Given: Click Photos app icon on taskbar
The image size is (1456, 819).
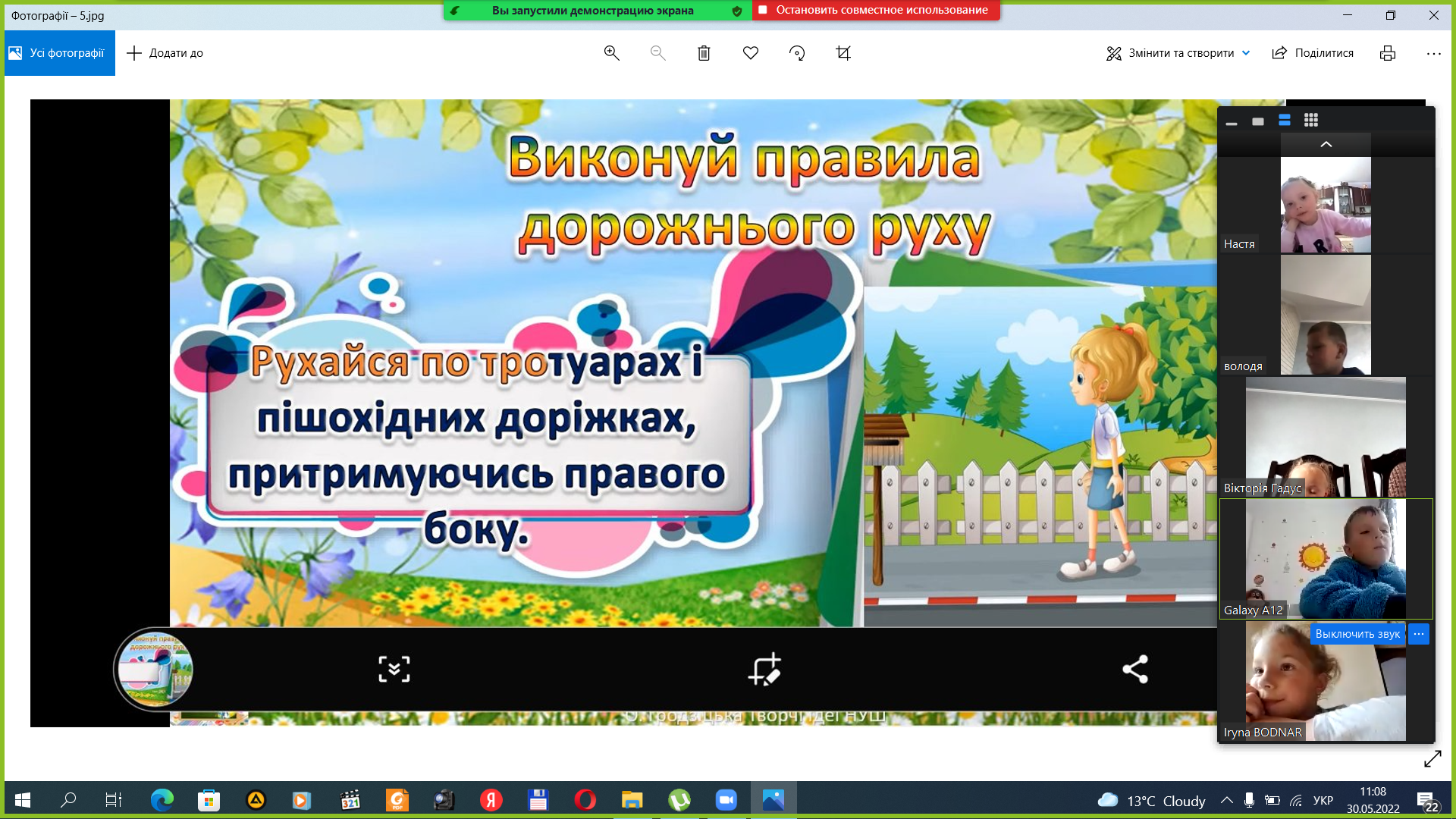Looking at the screenshot, I should [773, 800].
